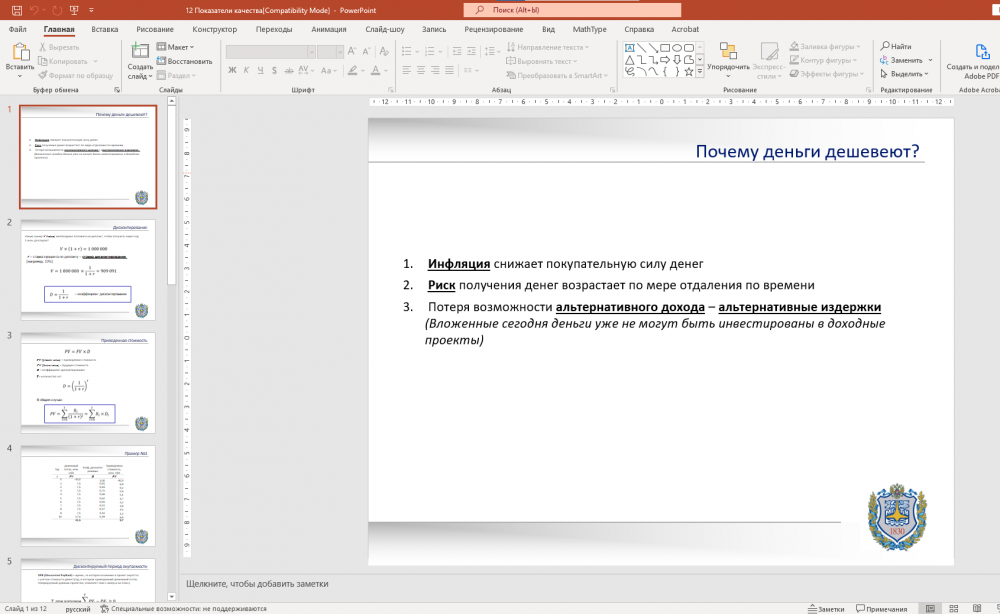Screen dimensions: 1000x614
Task: Expand the shapes gallery more button
Action: coord(700,73)
